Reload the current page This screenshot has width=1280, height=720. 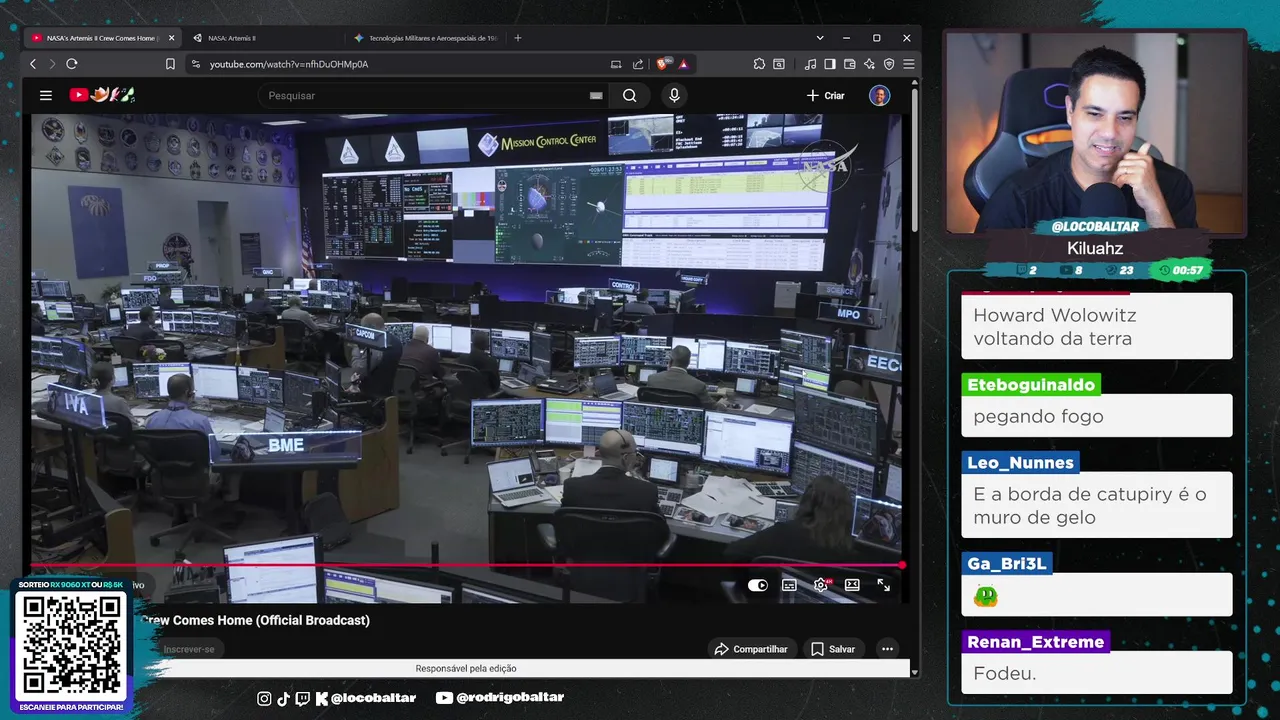click(72, 64)
